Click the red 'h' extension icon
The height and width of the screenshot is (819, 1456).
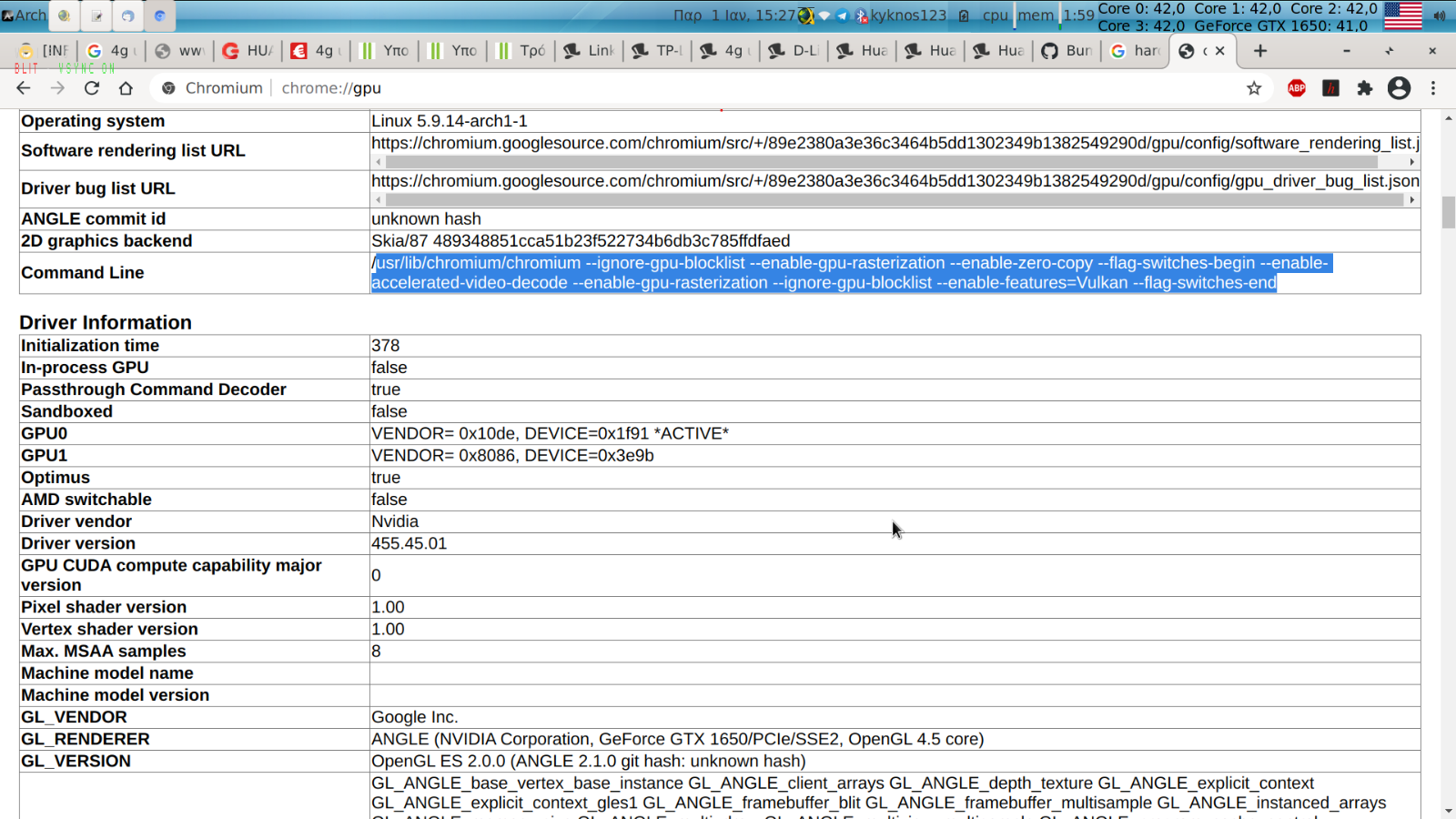(1330, 88)
